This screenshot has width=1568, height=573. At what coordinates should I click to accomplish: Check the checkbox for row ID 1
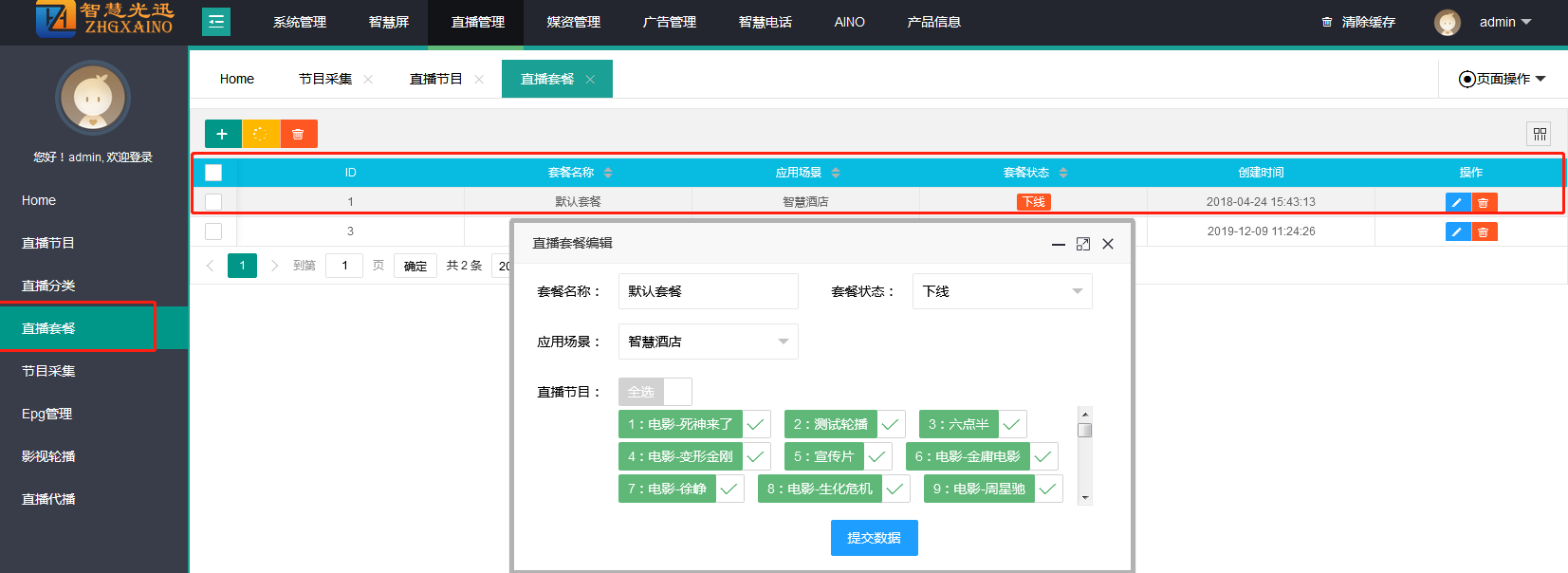click(213, 202)
